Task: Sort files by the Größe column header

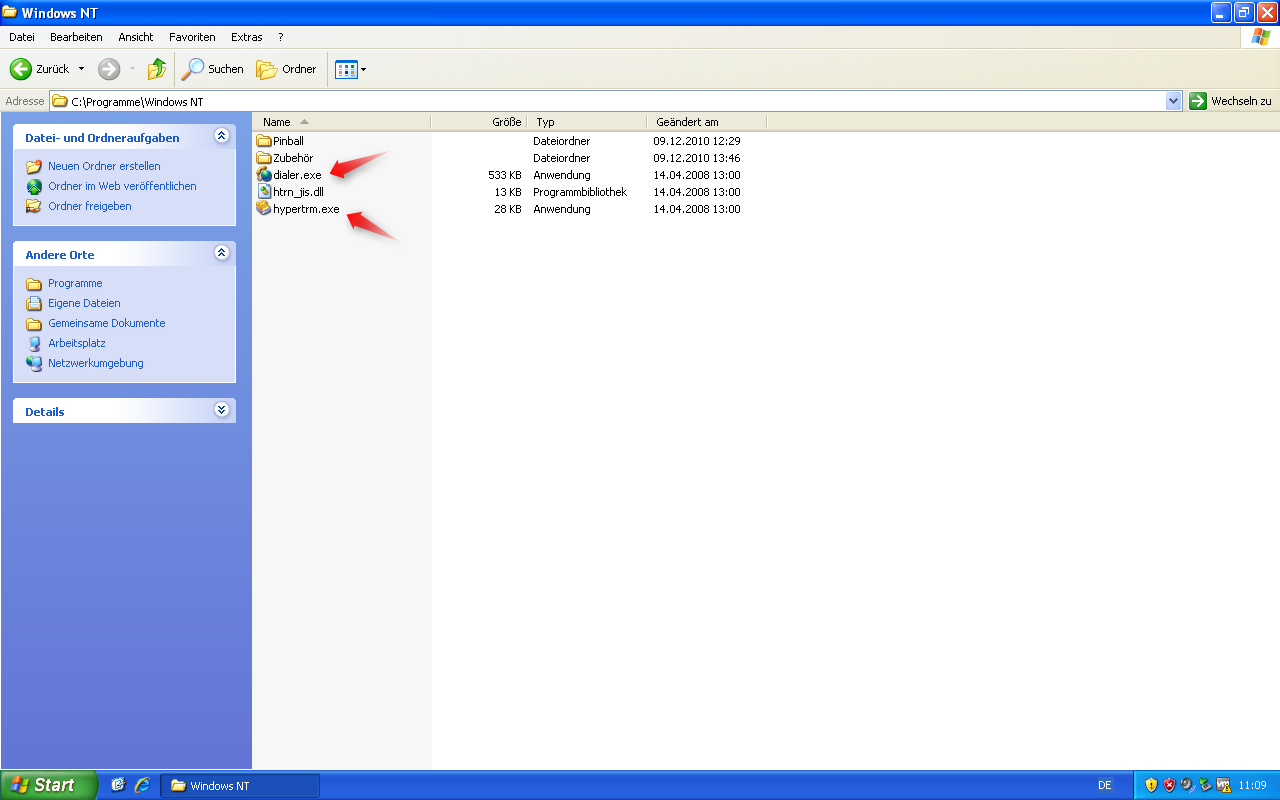Action: pyautogui.click(x=505, y=121)
